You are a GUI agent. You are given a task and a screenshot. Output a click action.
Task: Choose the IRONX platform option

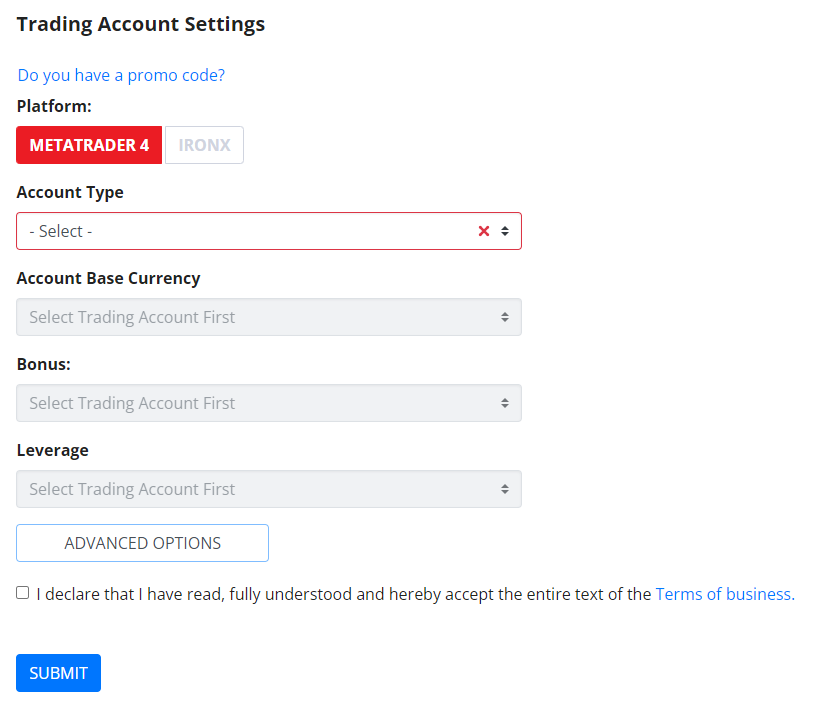pyautogui.click(x=205, y=145)
